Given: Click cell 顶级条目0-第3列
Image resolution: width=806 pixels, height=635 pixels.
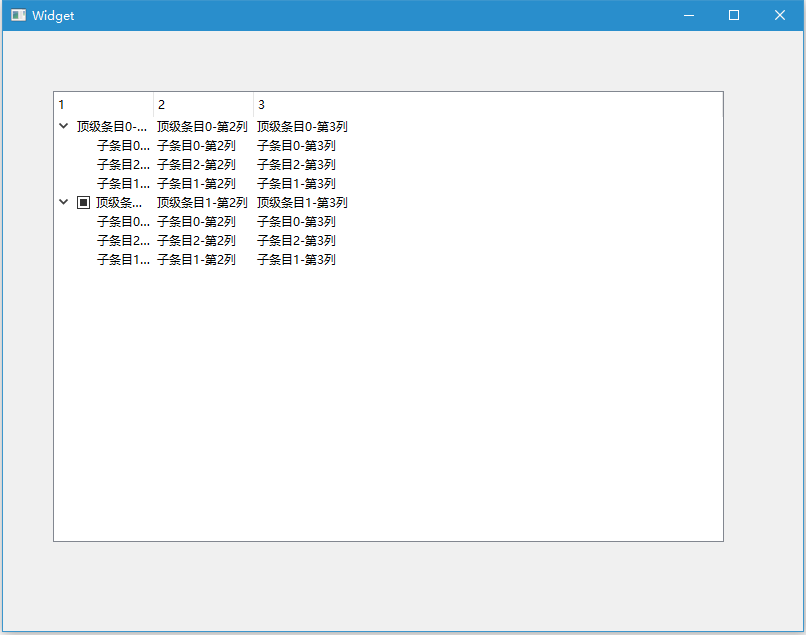Looking at the screenshot, I should click(x=302, y=126).
